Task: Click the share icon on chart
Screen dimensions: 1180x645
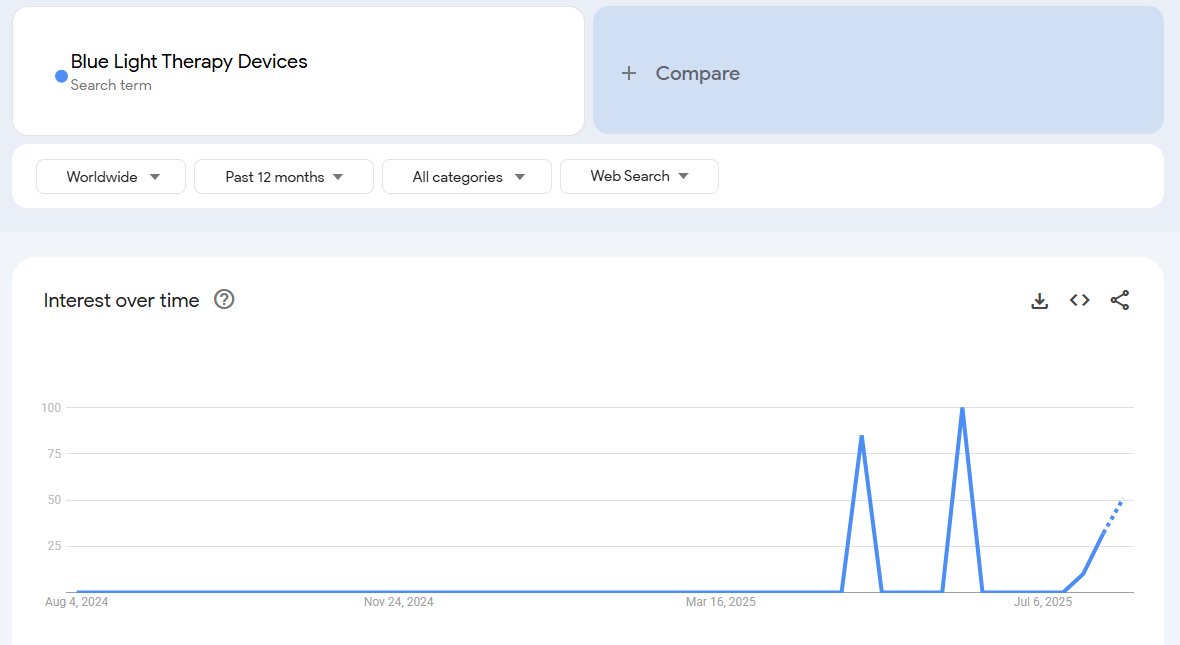Action: pyautogui.click(x=1120, y=300)
